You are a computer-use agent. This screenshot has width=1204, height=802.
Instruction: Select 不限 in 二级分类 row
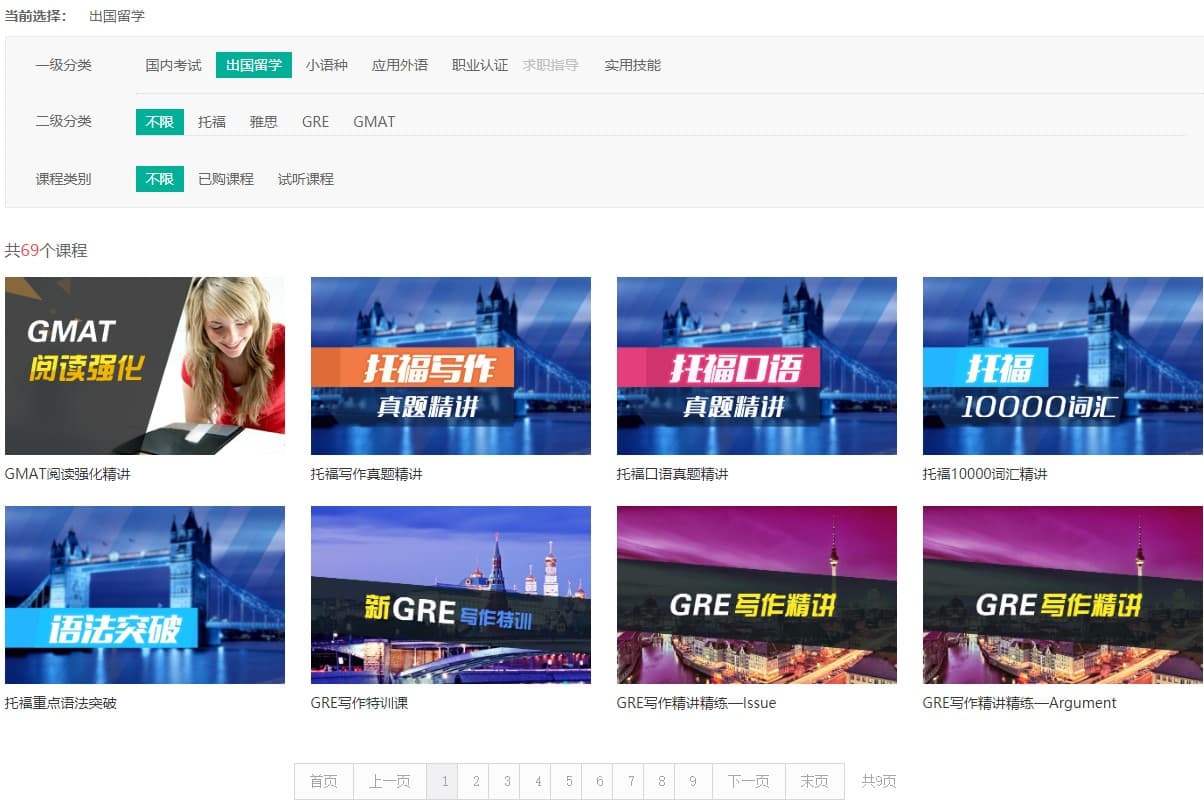pyautogui.click(x=160, y=122)
